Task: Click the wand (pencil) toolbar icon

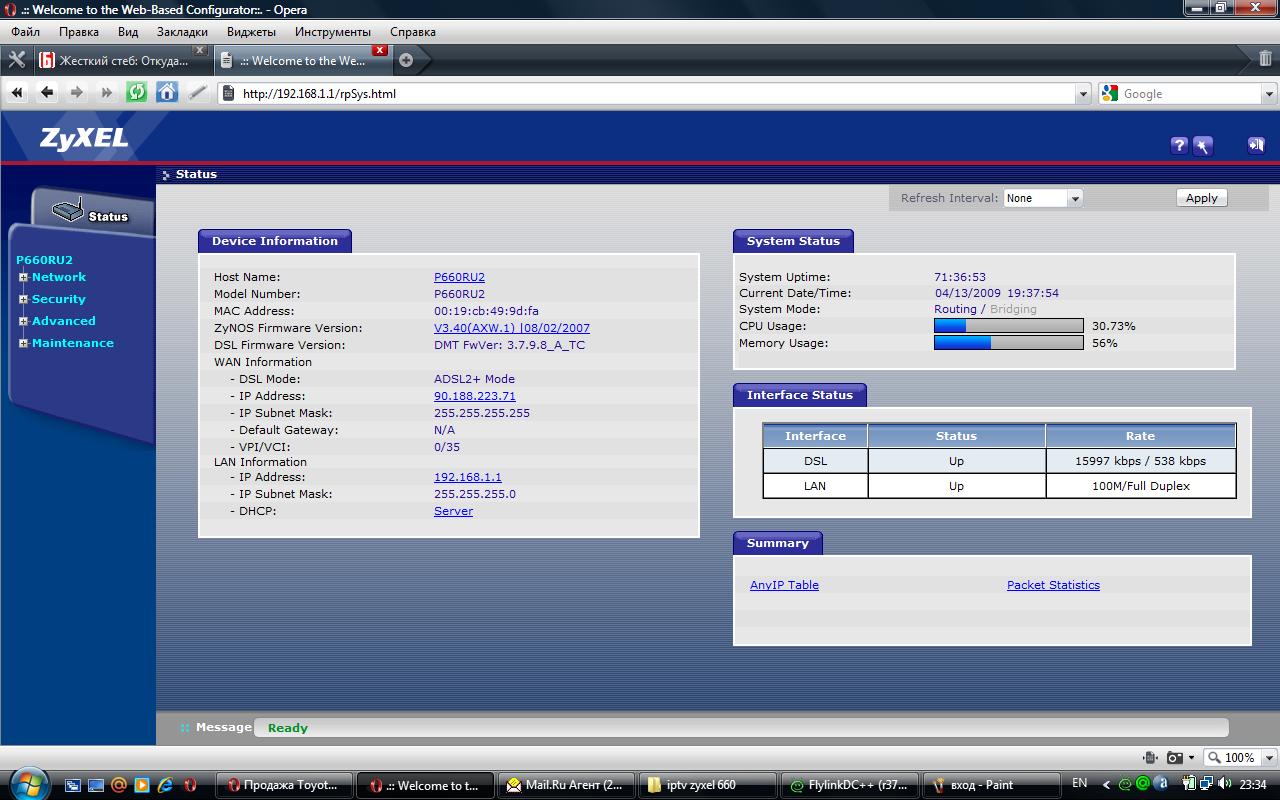Action: point(197,93)
